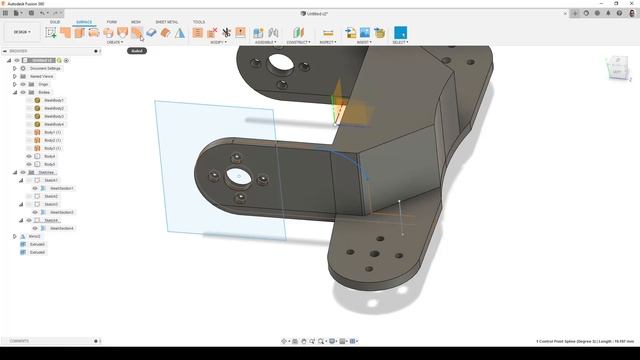Expand the Named Views node
The height and width of the screenshot is (360, 640).
pos(15,76)
